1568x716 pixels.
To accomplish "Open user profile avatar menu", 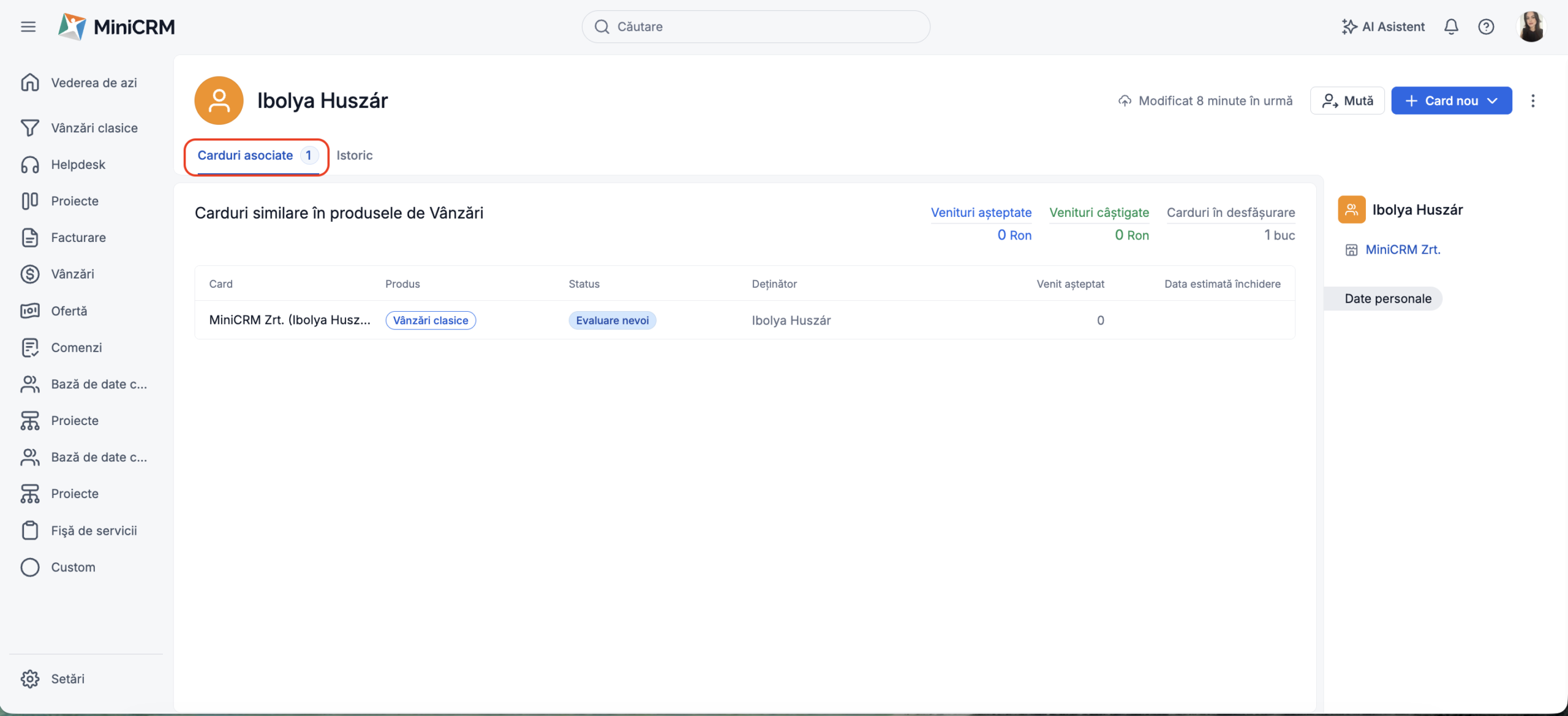I will 1531,26.
